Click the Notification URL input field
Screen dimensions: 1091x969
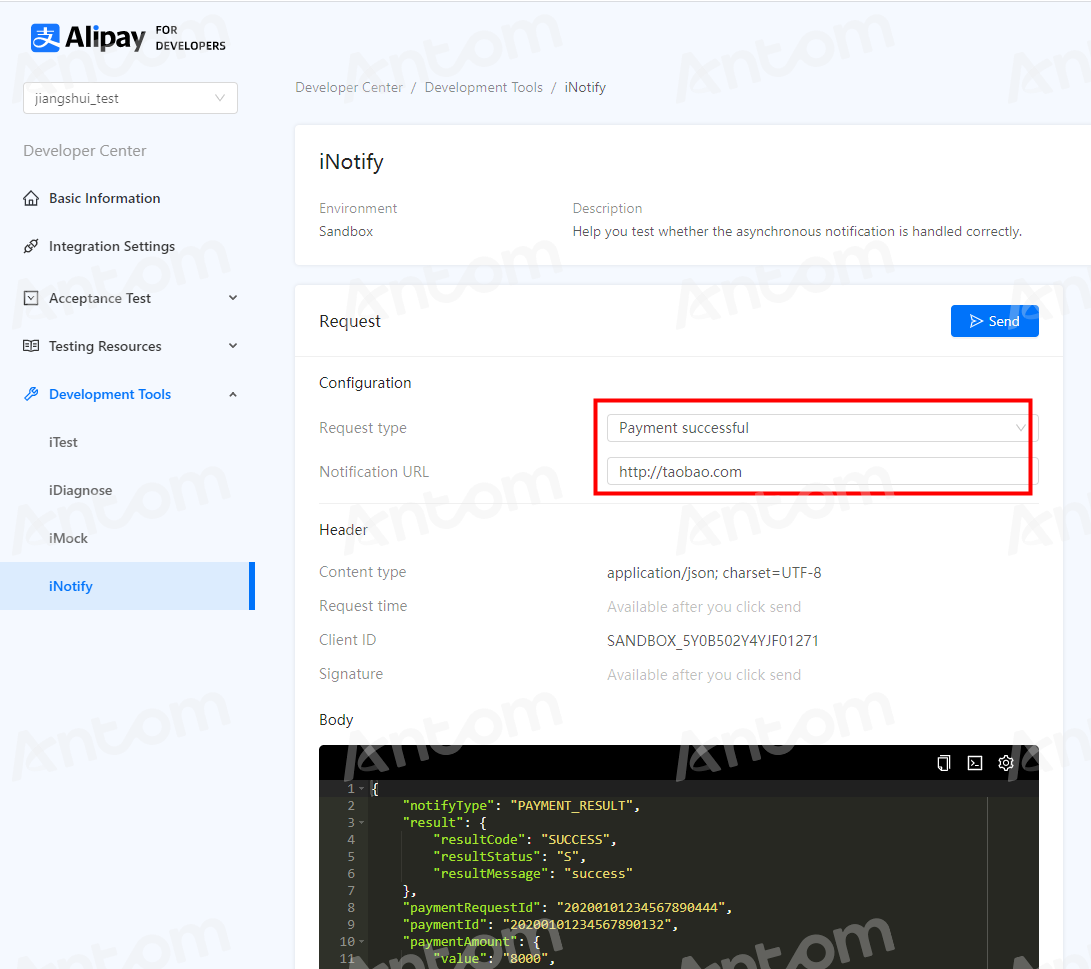click(822, 472)
